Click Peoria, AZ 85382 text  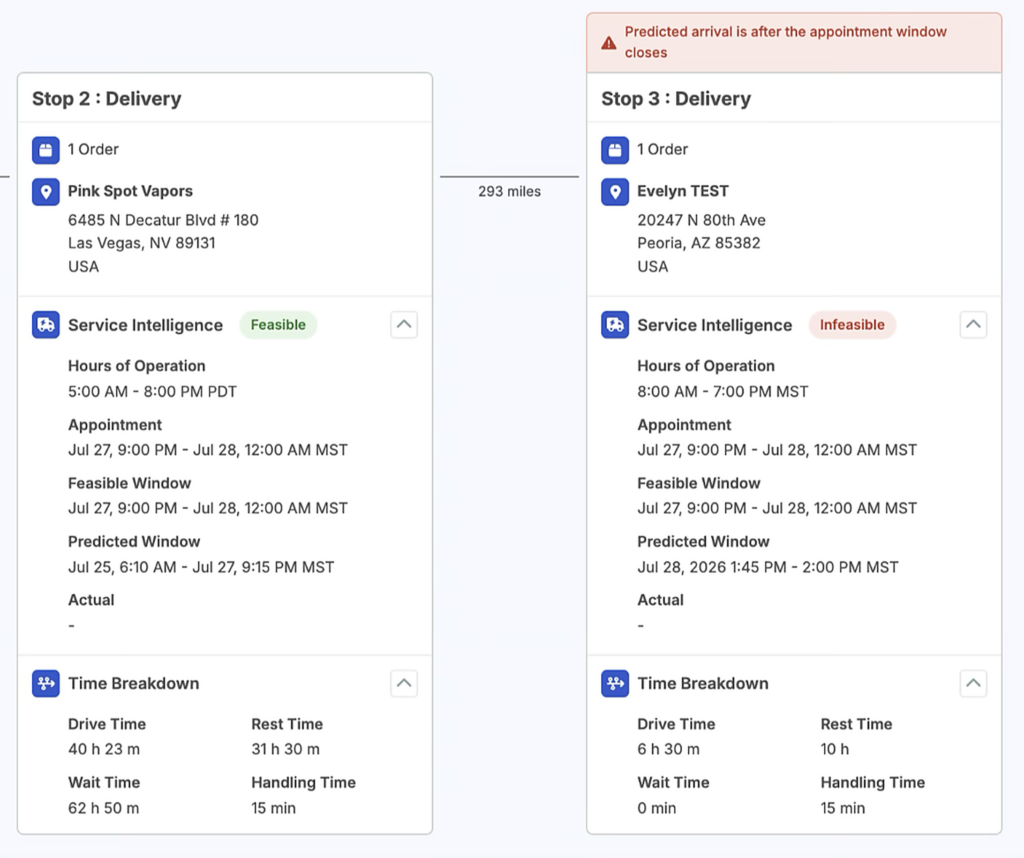(x=699, y=243)
